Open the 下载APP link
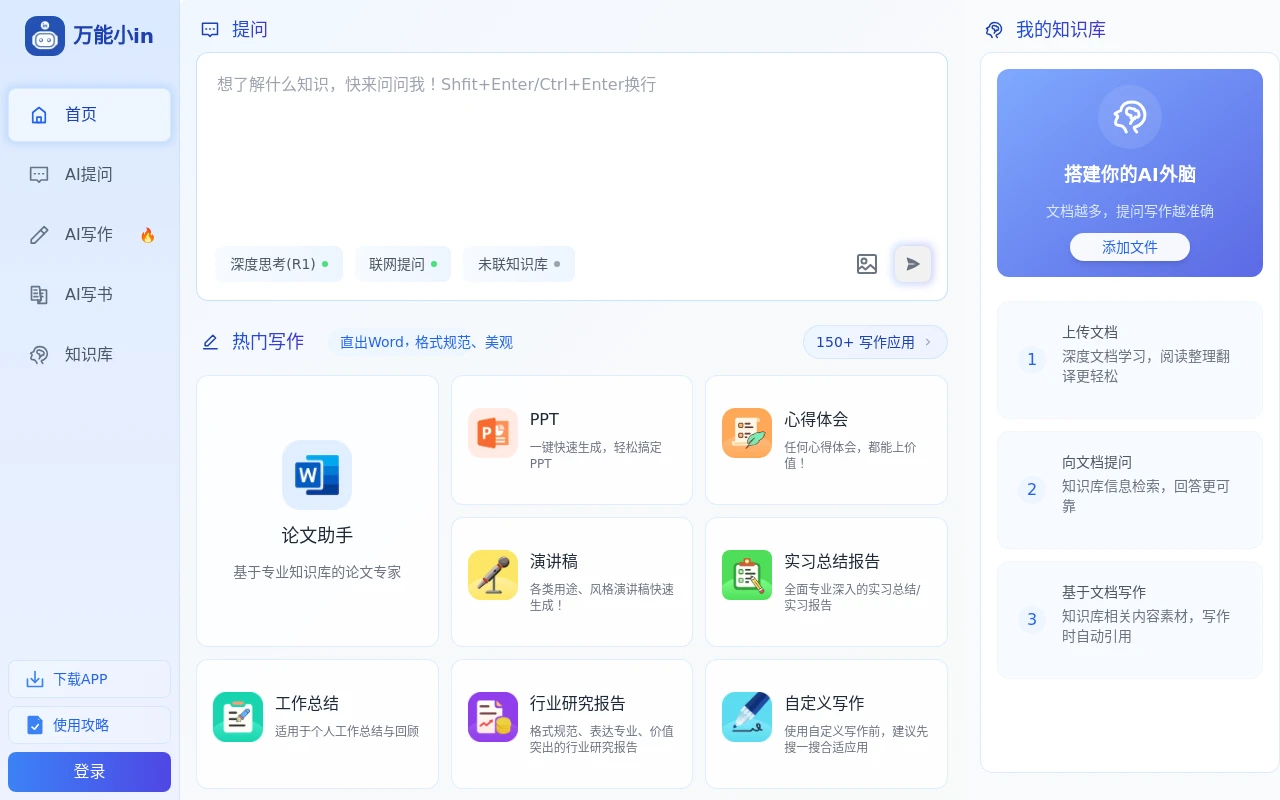1280x800 pixels. (89, 679)
